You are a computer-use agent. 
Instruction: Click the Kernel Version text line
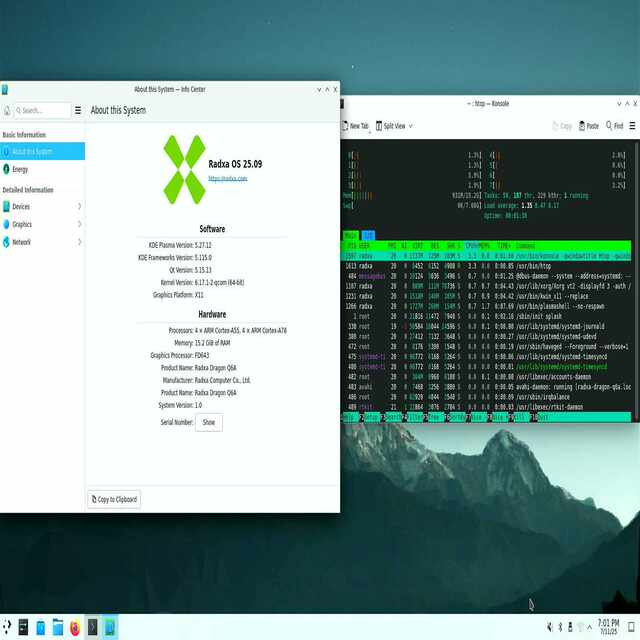202,282
